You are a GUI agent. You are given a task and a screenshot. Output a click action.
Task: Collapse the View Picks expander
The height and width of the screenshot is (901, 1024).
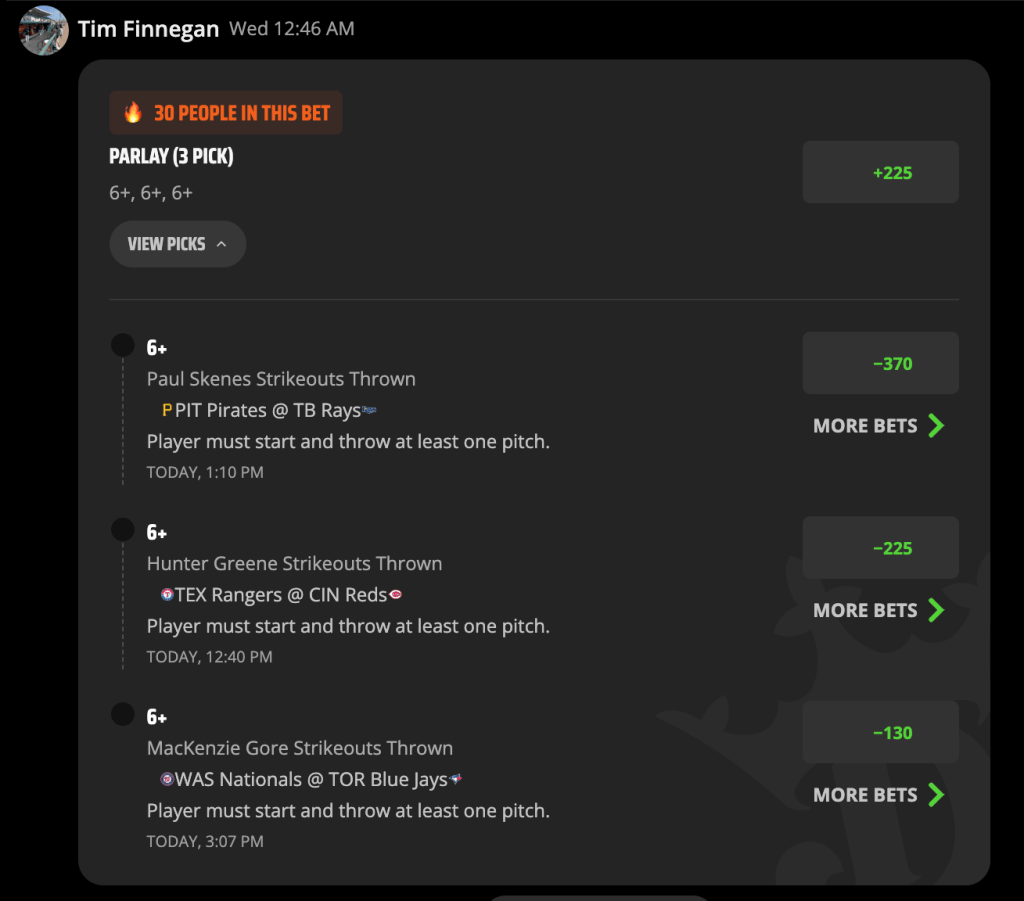pos(178,244)
